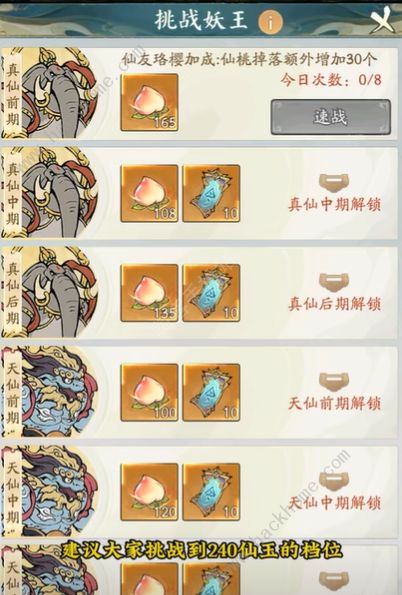Screen dimensions: 402x595
Task: Tap the 天仙前期解锁 locked label
Action: [334, 403]
